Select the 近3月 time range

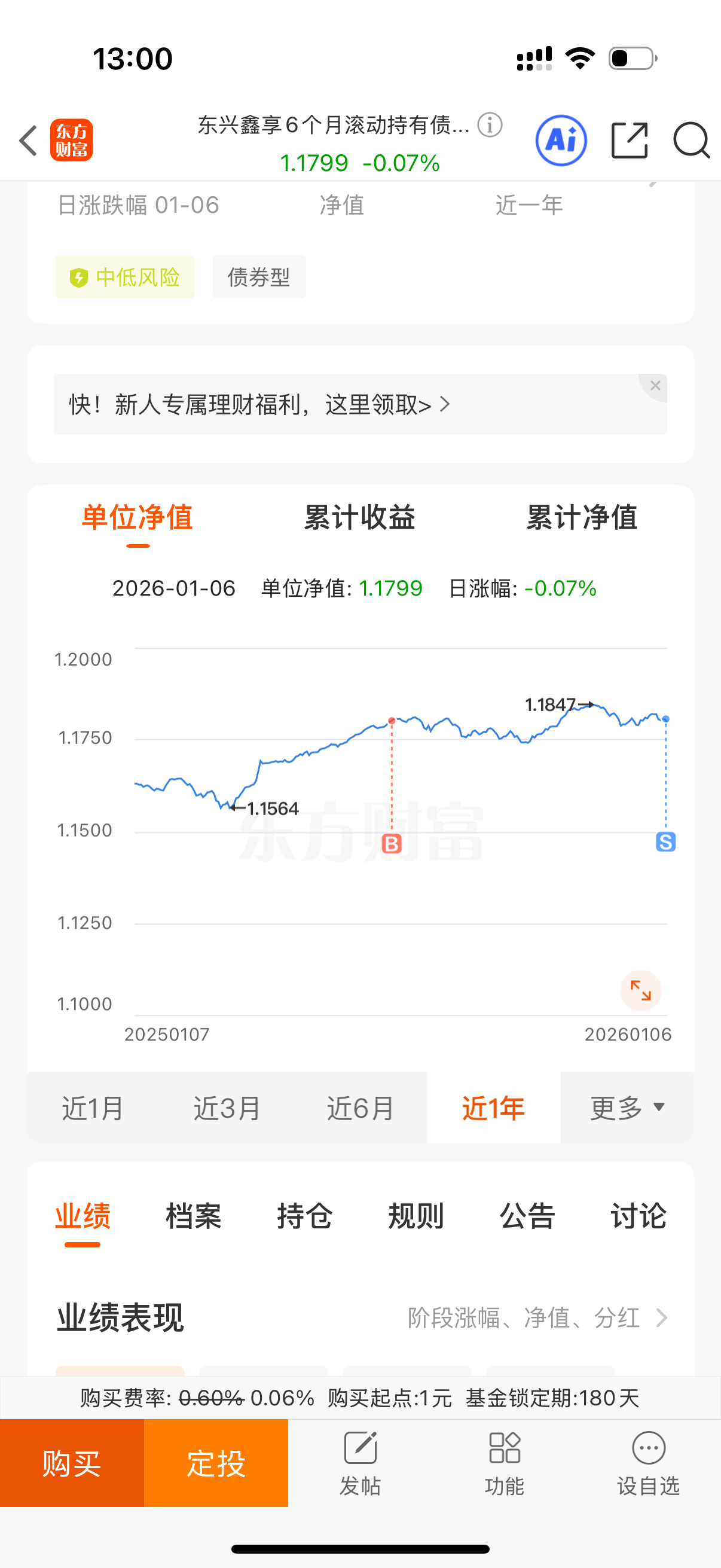[x=227, y=1108]
